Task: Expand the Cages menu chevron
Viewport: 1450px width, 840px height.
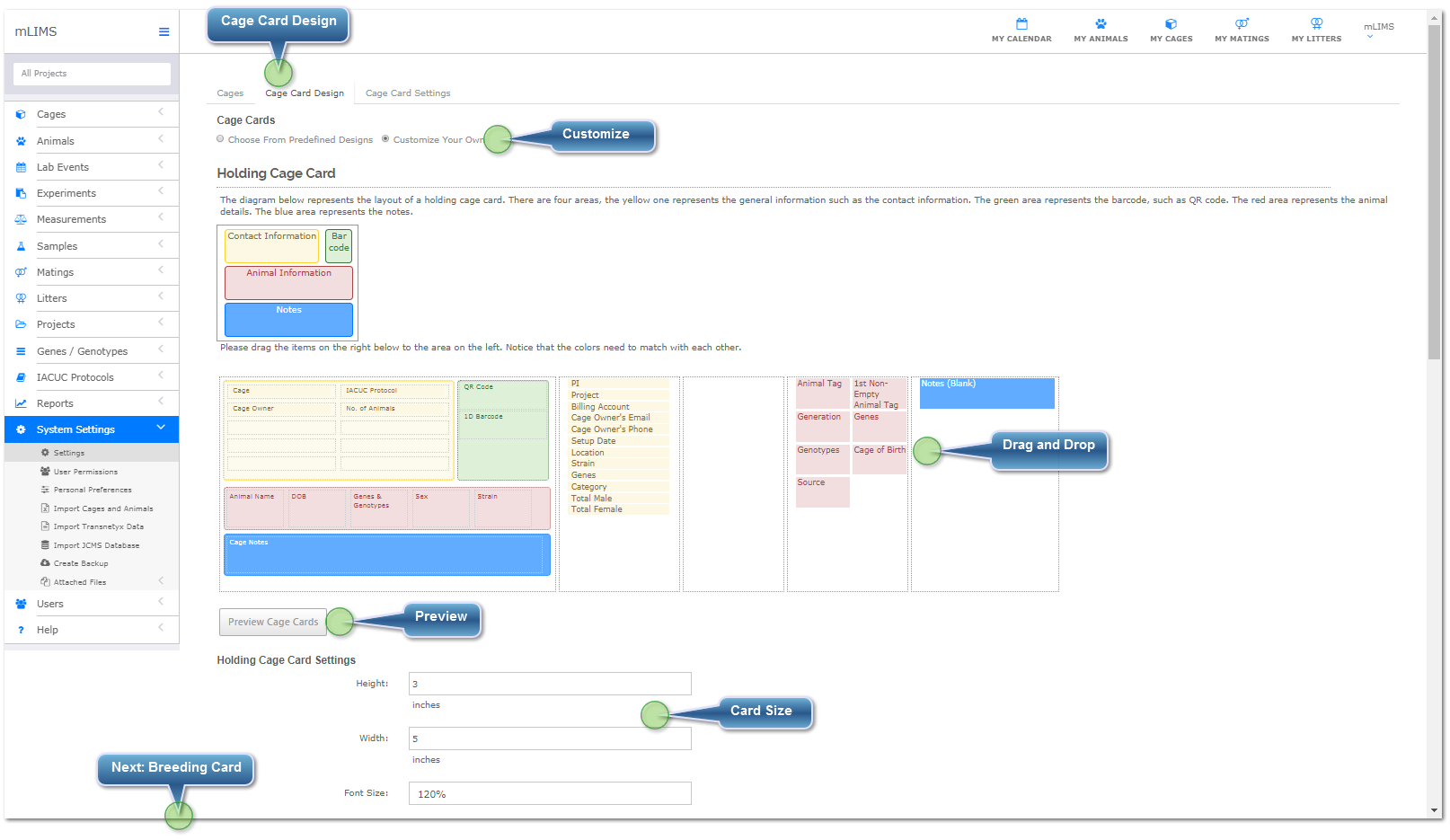Action: tap(161, 111)
